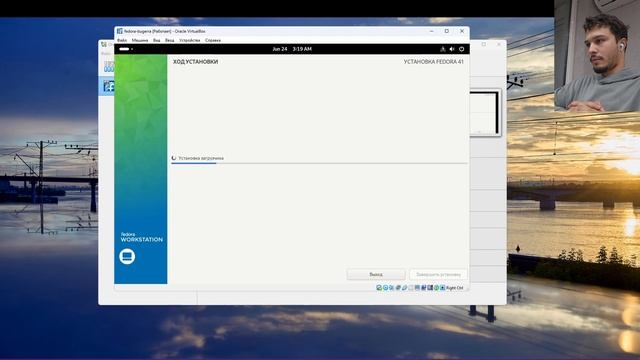Click the mouse integration indicator in status bar
Image resolution: width=640 pixels, height=360 pixels.
(x=436, y=288)
